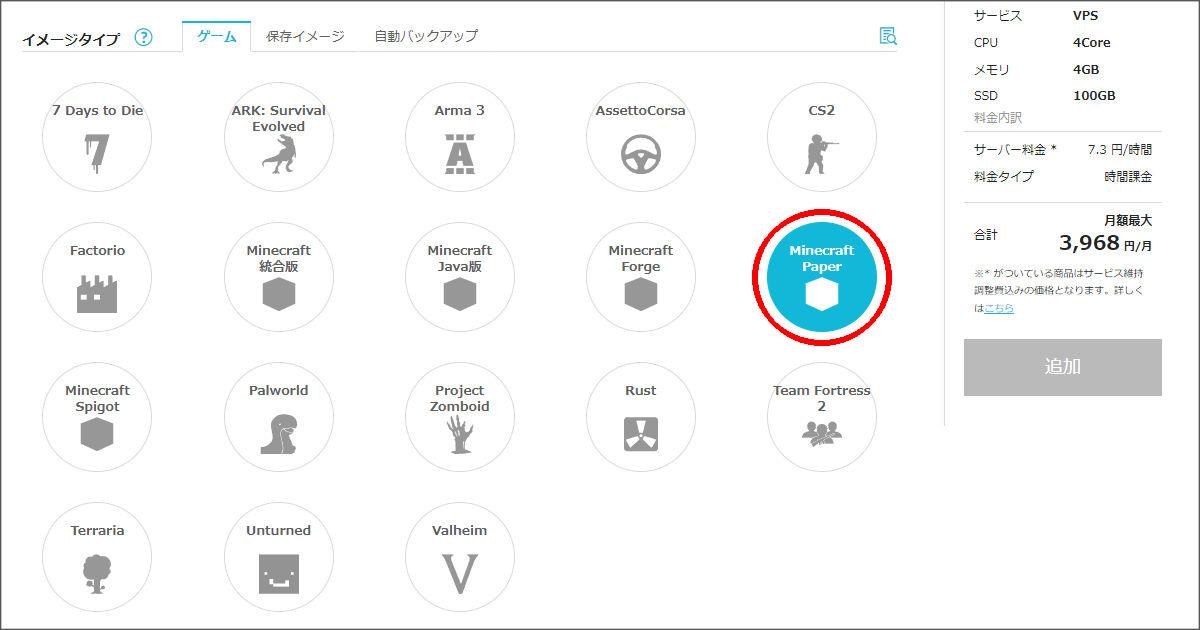Select the Minecraft Forge image
This screenshot has width=1200, height=630.
pos(641,277)
